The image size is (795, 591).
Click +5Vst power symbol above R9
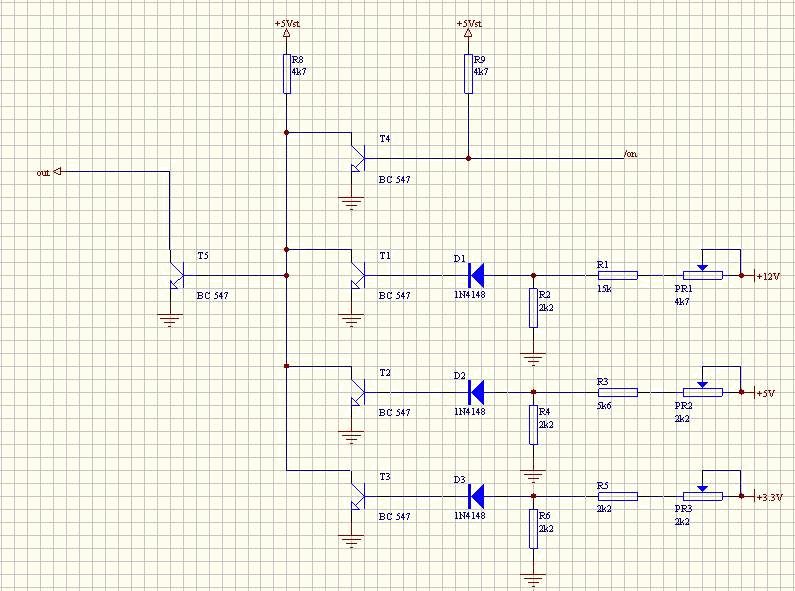(468, 33)
